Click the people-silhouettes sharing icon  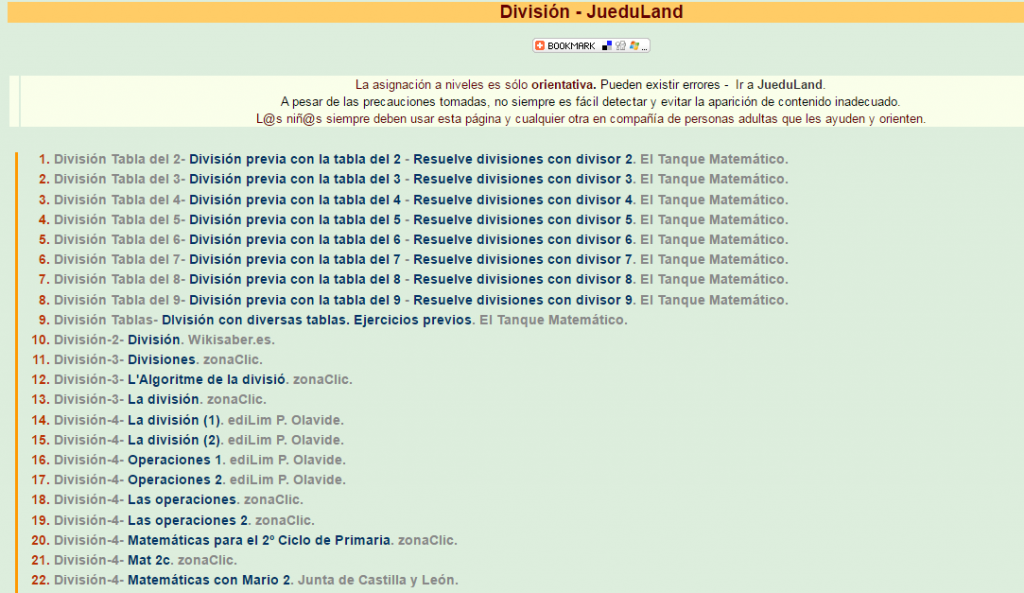point(621,45)
